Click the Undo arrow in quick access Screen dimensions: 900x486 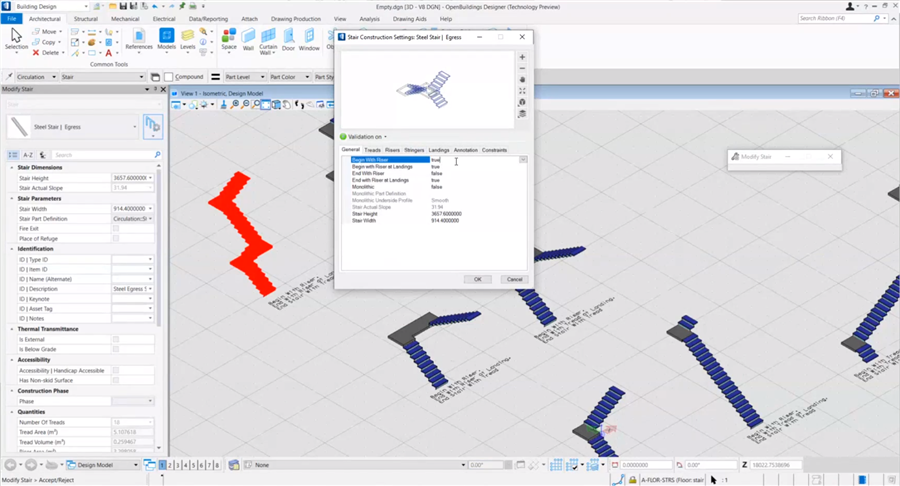(x=155, y=6)
